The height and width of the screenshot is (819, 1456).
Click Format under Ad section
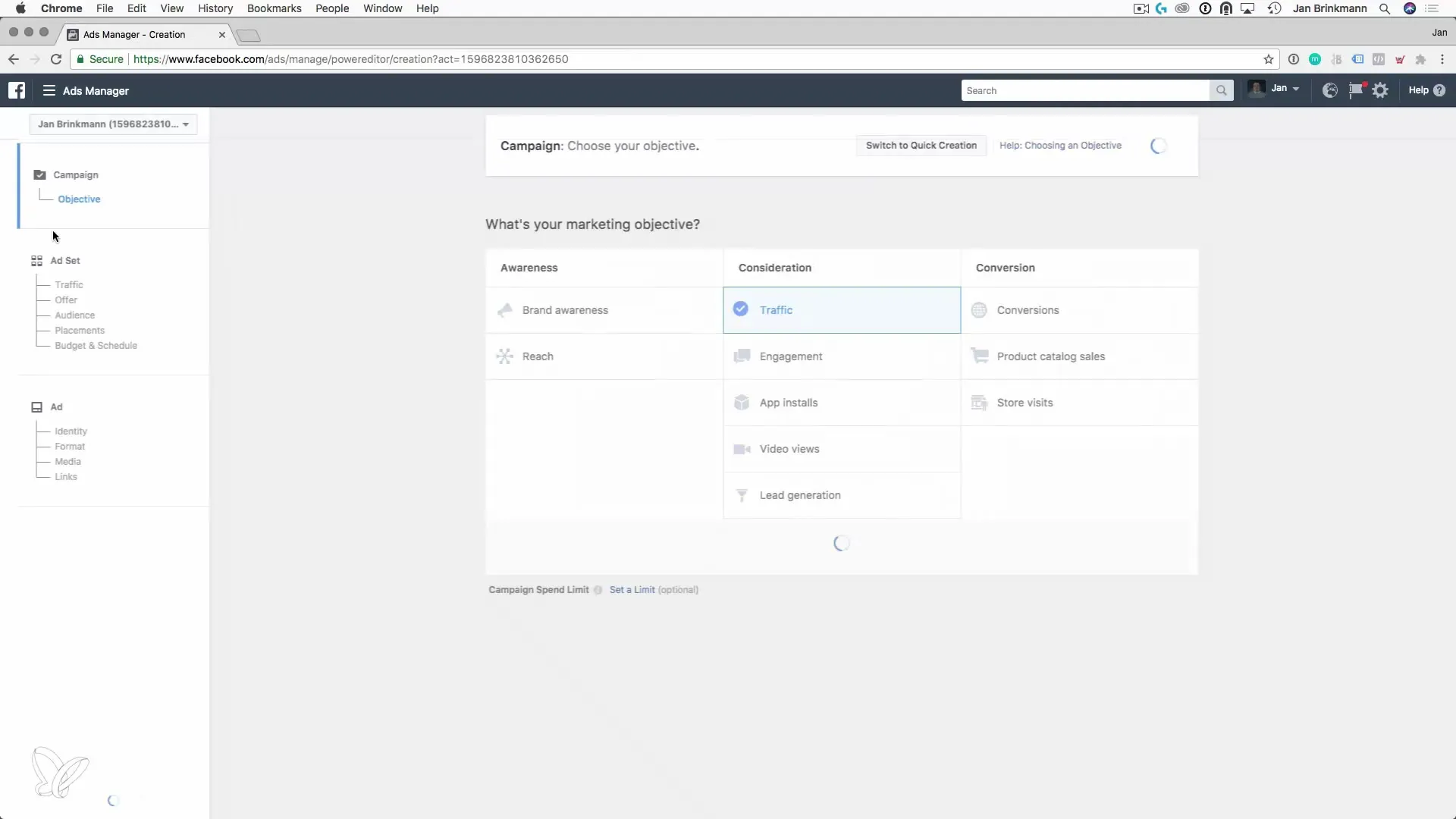(x=70, y=447)
